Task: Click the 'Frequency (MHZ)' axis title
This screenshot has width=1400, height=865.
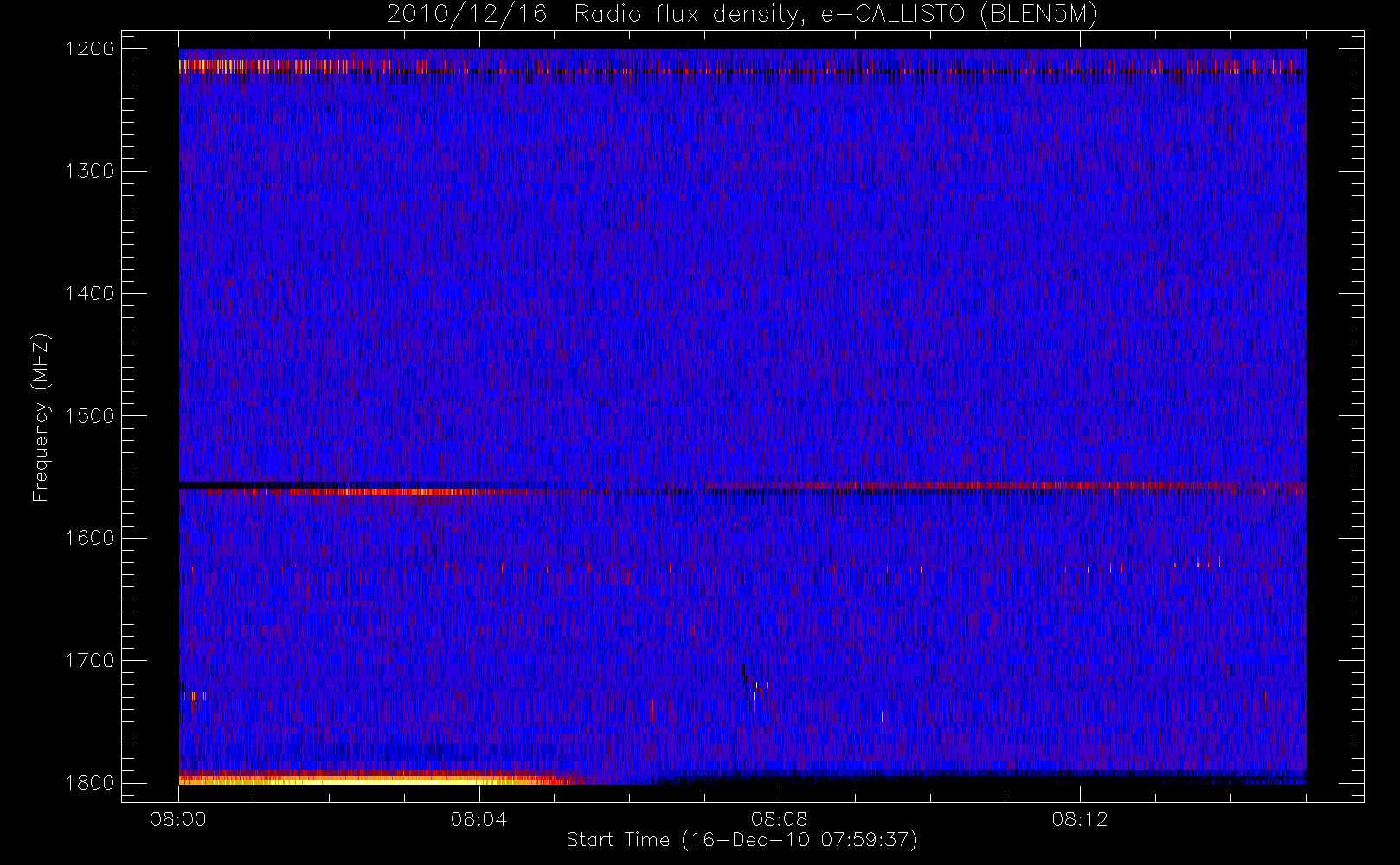Action: 41,417
